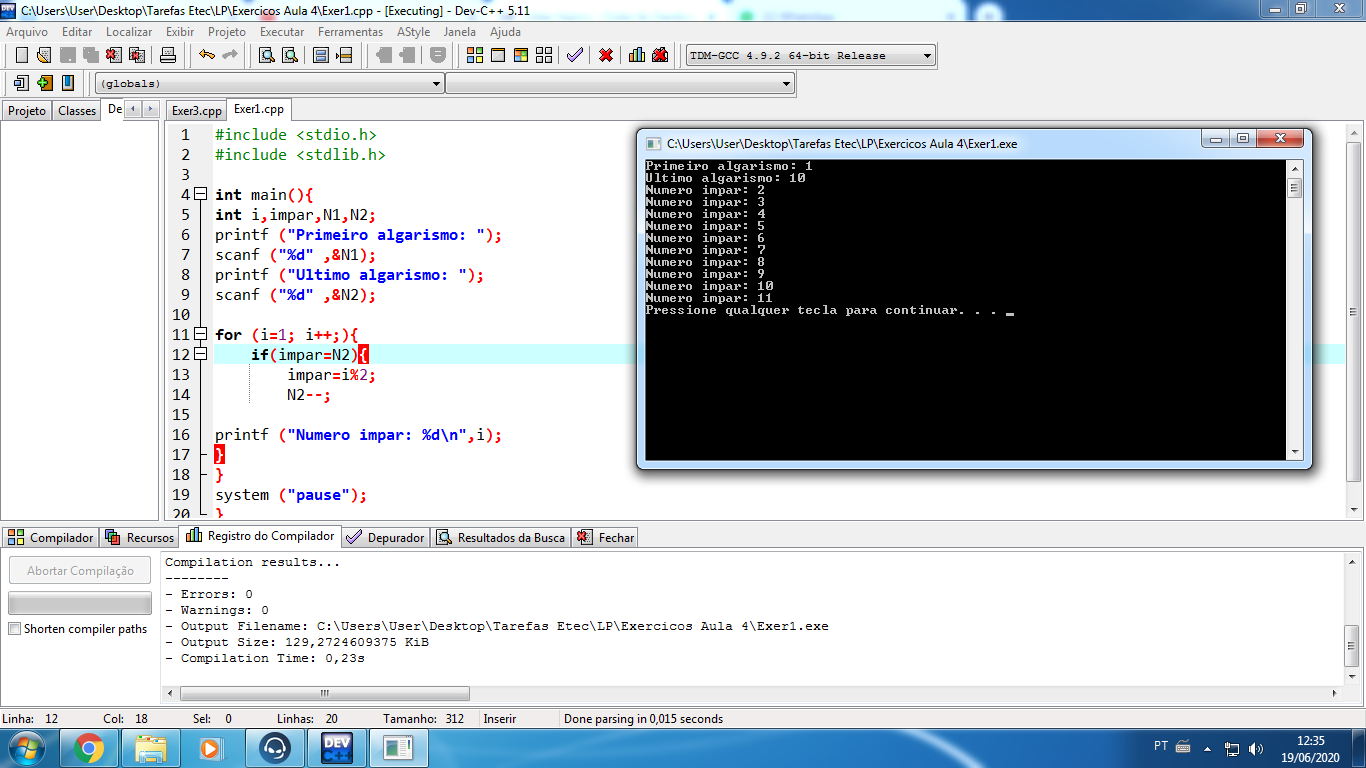Click the Fechar tab in bottom panel
This screenshot has height=768, width=1366.
click(606, 537)
